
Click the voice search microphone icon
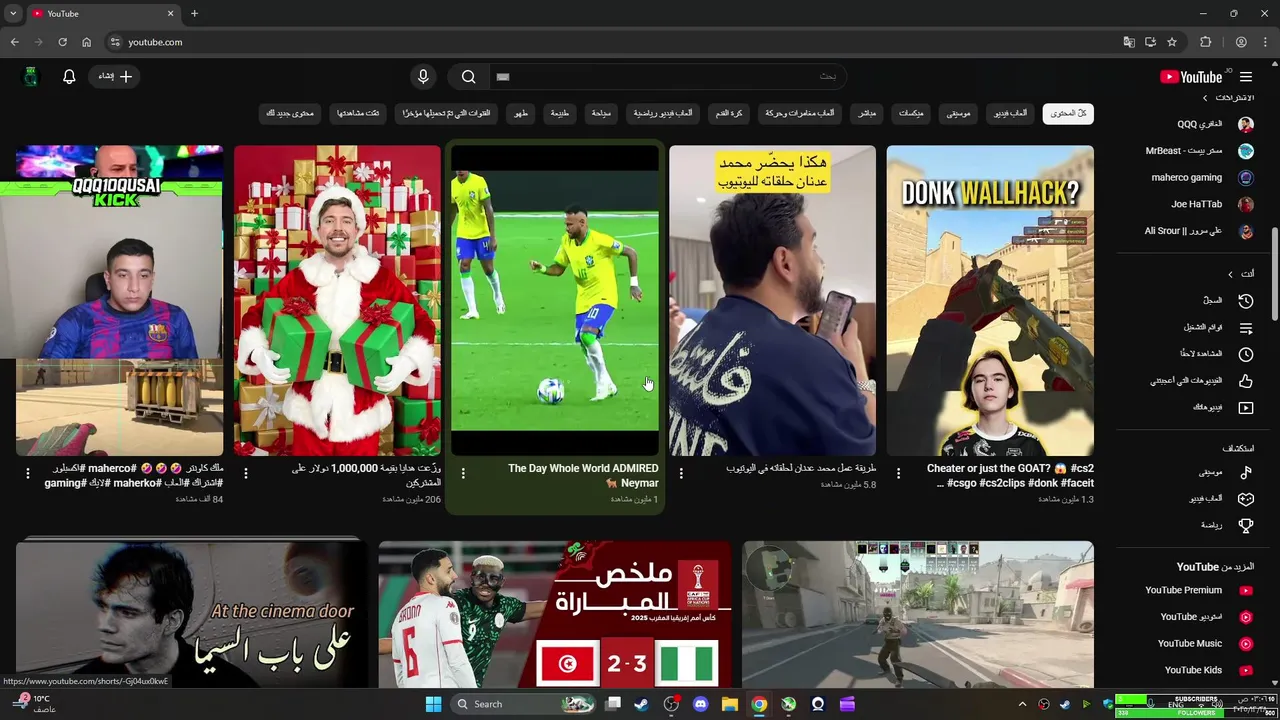pos(423,76)
